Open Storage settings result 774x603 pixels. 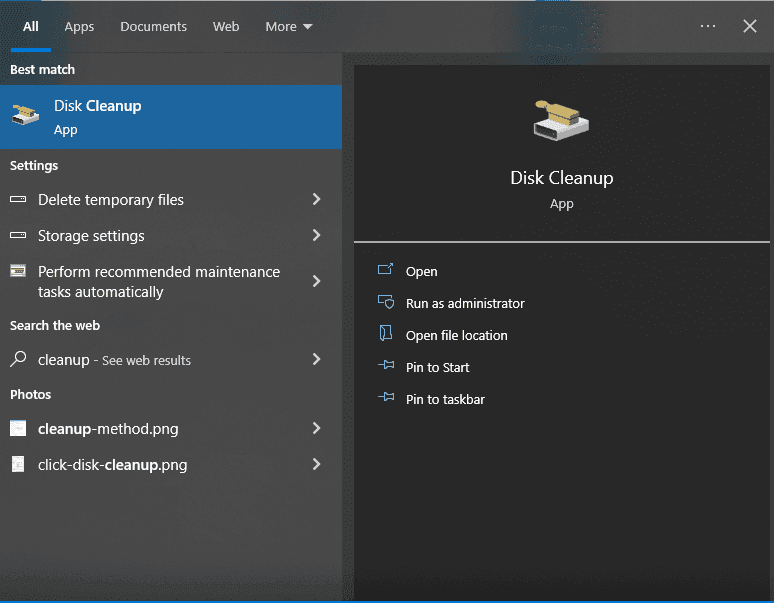pyautogui.click(x=171, y=235)
